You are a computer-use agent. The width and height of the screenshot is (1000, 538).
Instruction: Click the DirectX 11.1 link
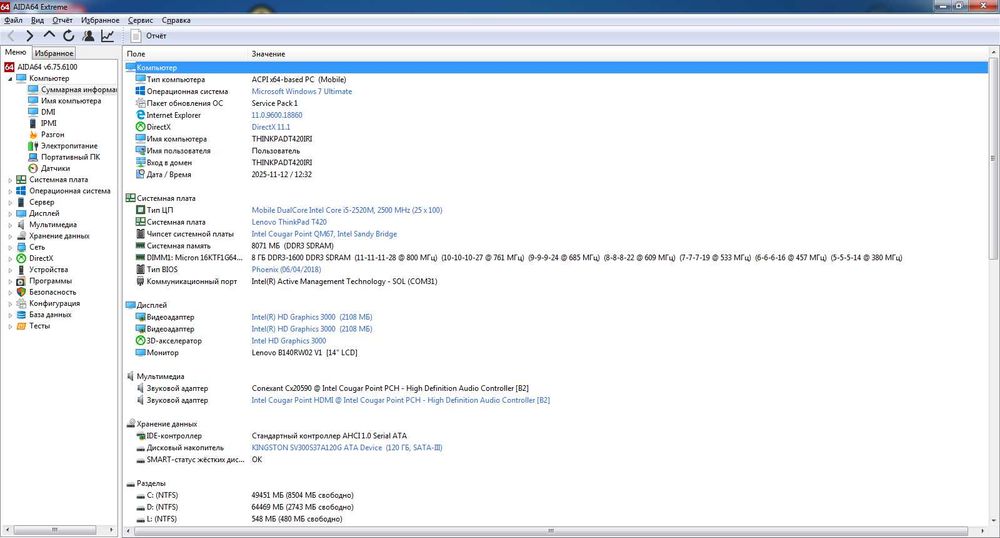point(270,127)
